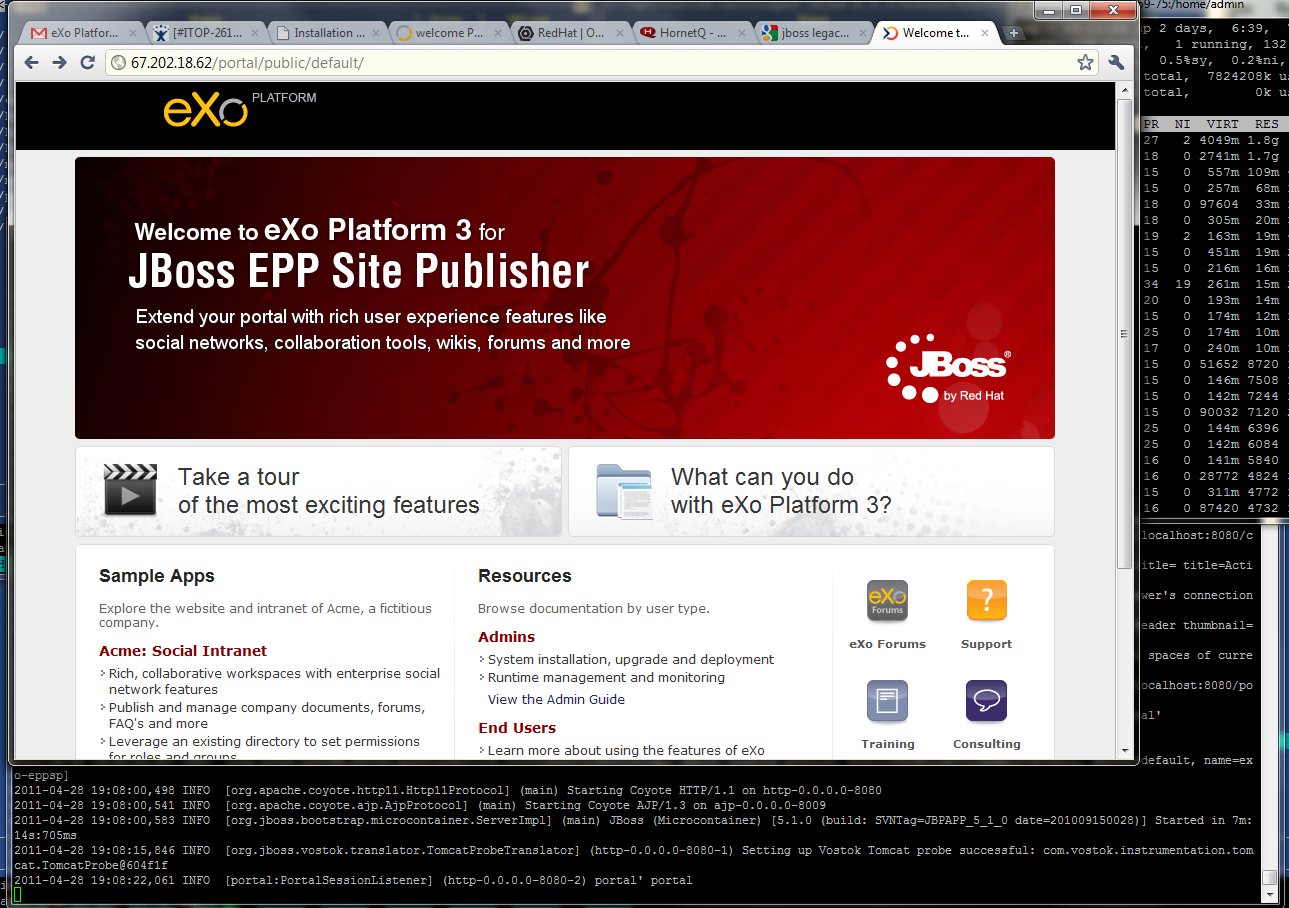Click the address bar URL field

(600, 62)
